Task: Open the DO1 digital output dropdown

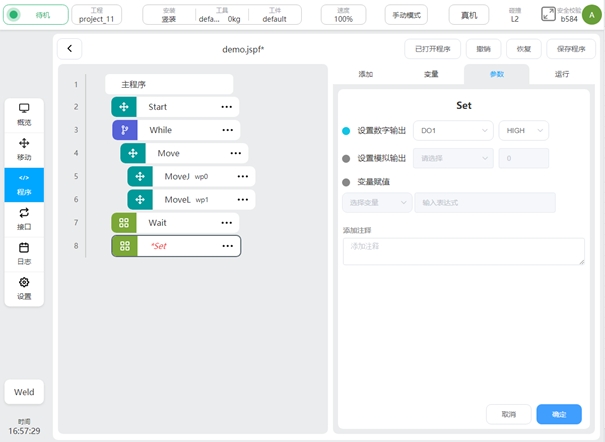Action: coord(455,130)
